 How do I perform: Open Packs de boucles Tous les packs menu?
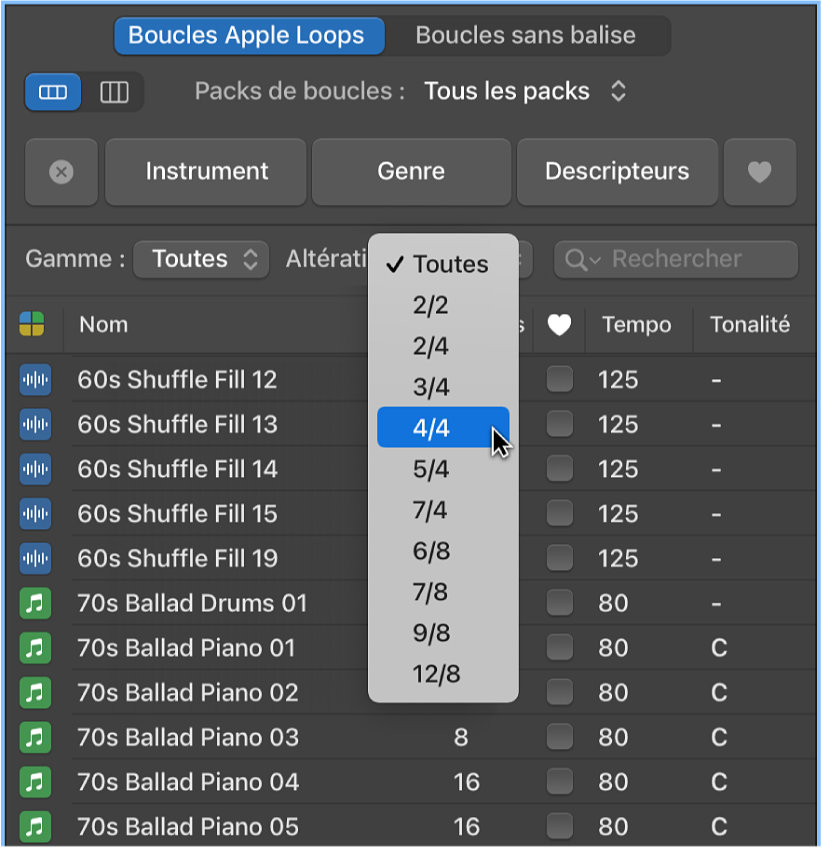(x=525, y=92)
